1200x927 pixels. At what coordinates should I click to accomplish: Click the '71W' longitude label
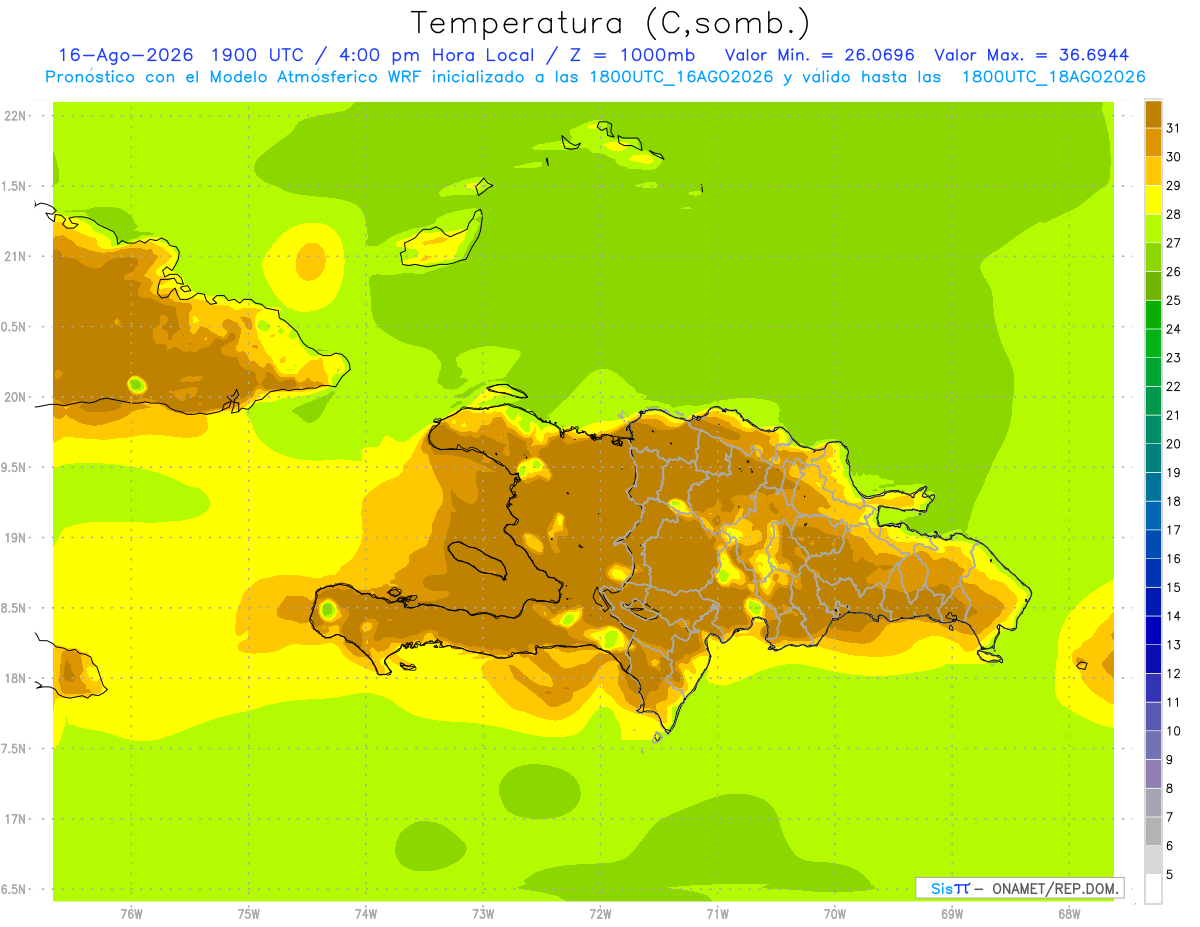point(717,913)
